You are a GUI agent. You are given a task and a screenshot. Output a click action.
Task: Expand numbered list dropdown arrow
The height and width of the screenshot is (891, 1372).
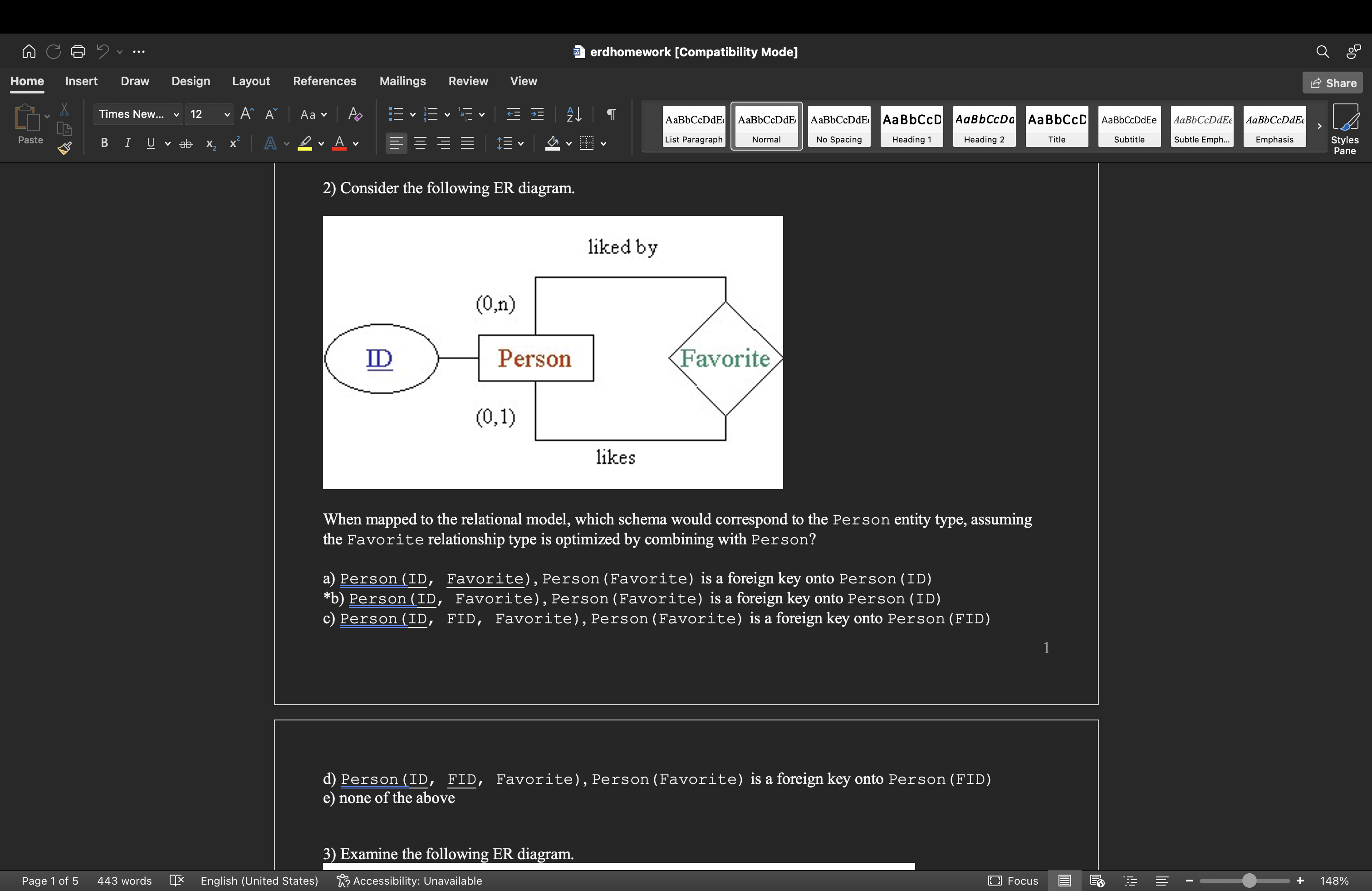click(x=447, y=115)
